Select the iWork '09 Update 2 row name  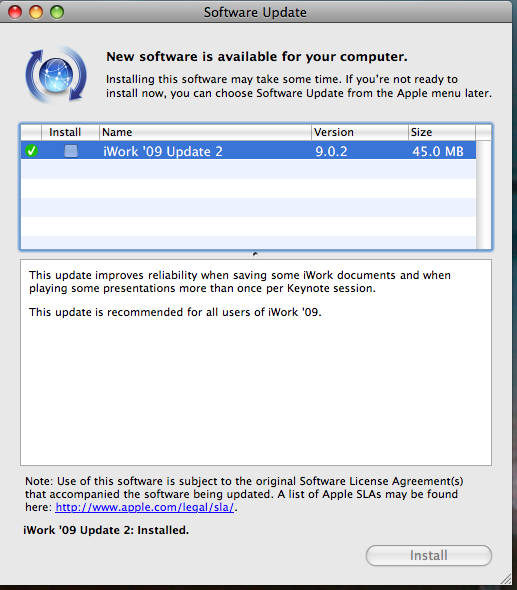click(x=163, y=151)
